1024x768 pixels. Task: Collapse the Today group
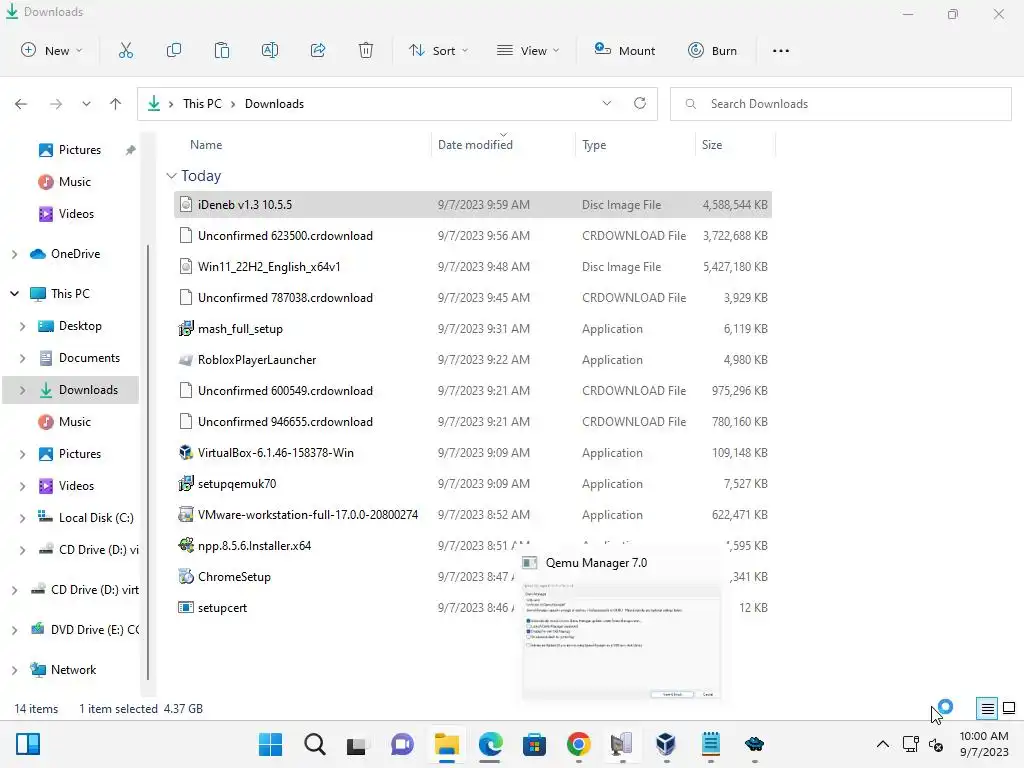171,176
